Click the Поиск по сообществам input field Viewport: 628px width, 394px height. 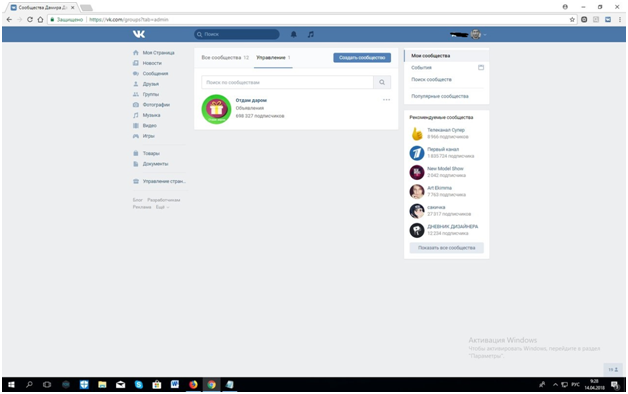[x=288, y=82]
